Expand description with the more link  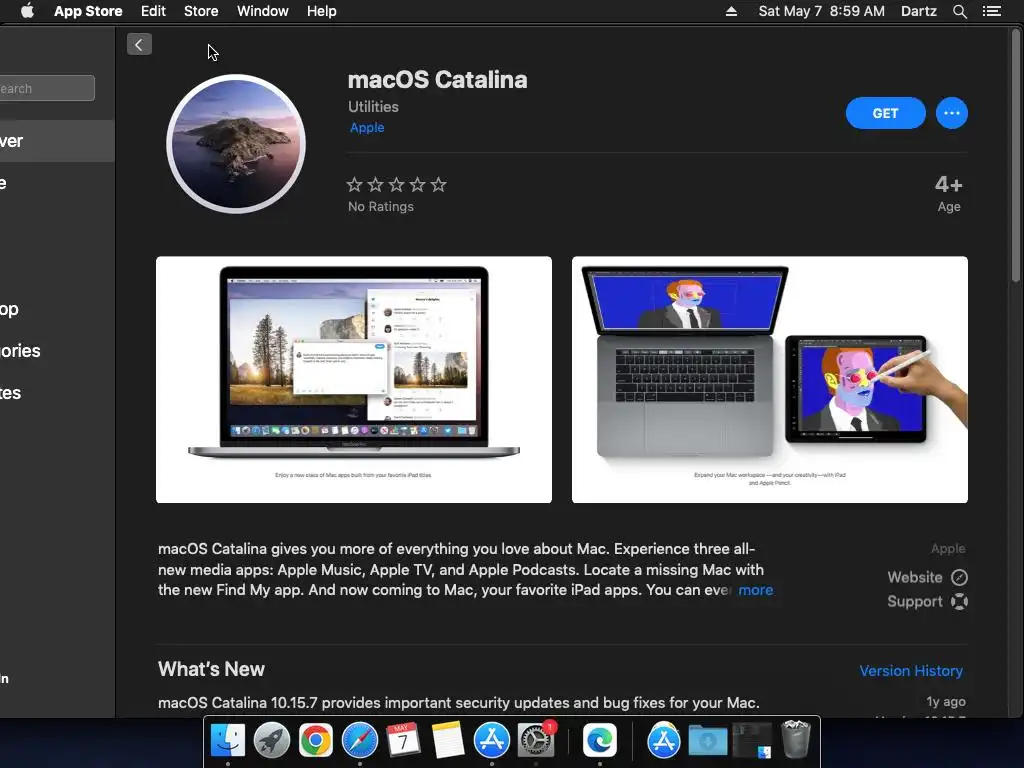pyautogui.click(x=756, y=590)
